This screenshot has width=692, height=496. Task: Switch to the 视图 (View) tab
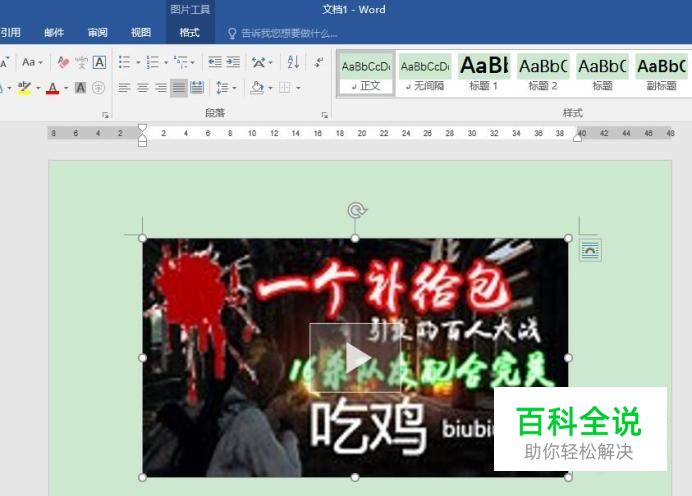point(141,32)
